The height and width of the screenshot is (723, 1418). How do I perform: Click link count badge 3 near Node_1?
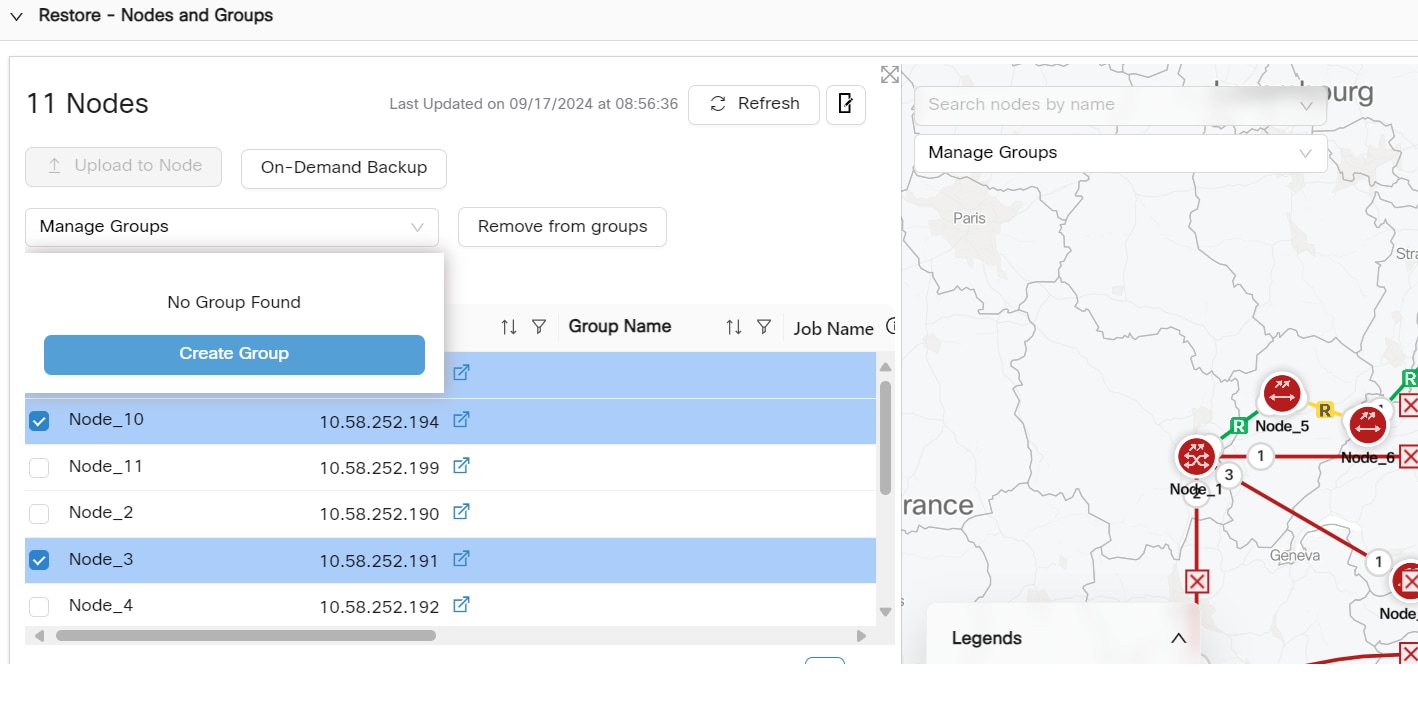pos(1229,474)
